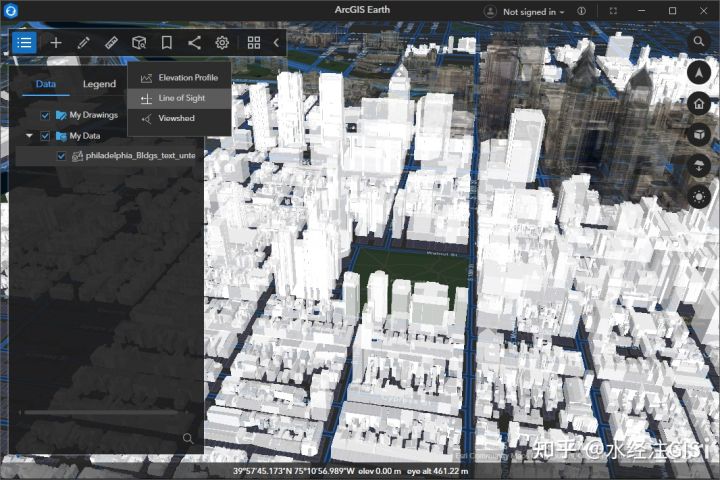Click the ArcGIS Earth app logo
This screenshot has height=480, width=720.
pyautogui.click(x=10, y=11)
